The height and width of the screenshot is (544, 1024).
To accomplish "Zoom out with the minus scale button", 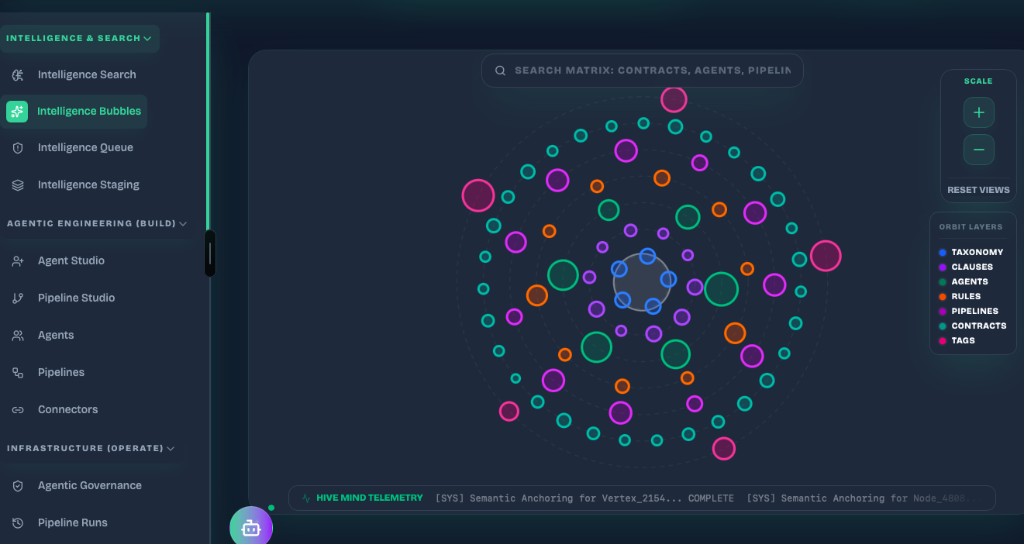I will (x=979, y=150).
